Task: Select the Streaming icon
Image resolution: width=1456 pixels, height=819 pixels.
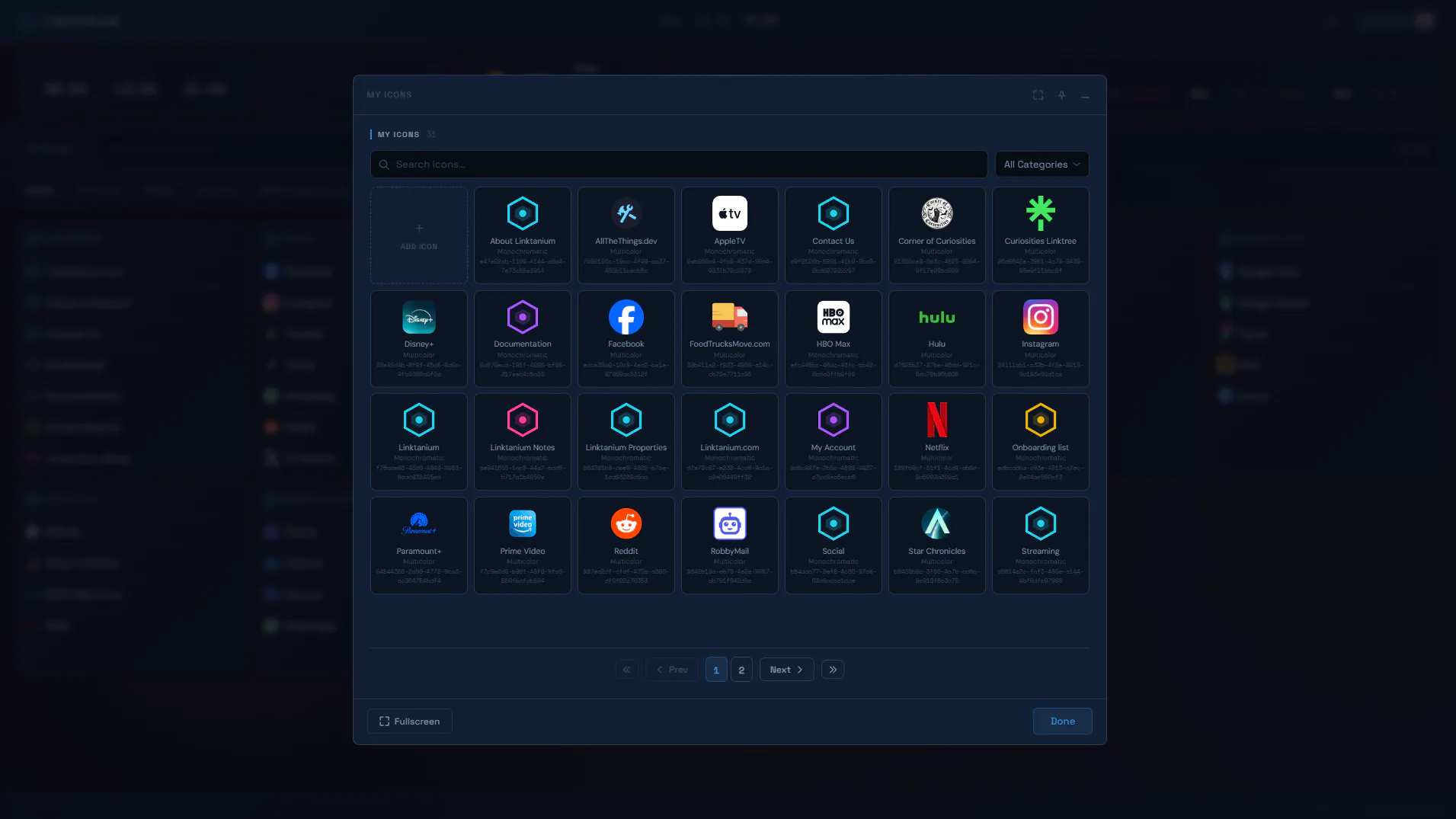Action: tap(1041, 545)
